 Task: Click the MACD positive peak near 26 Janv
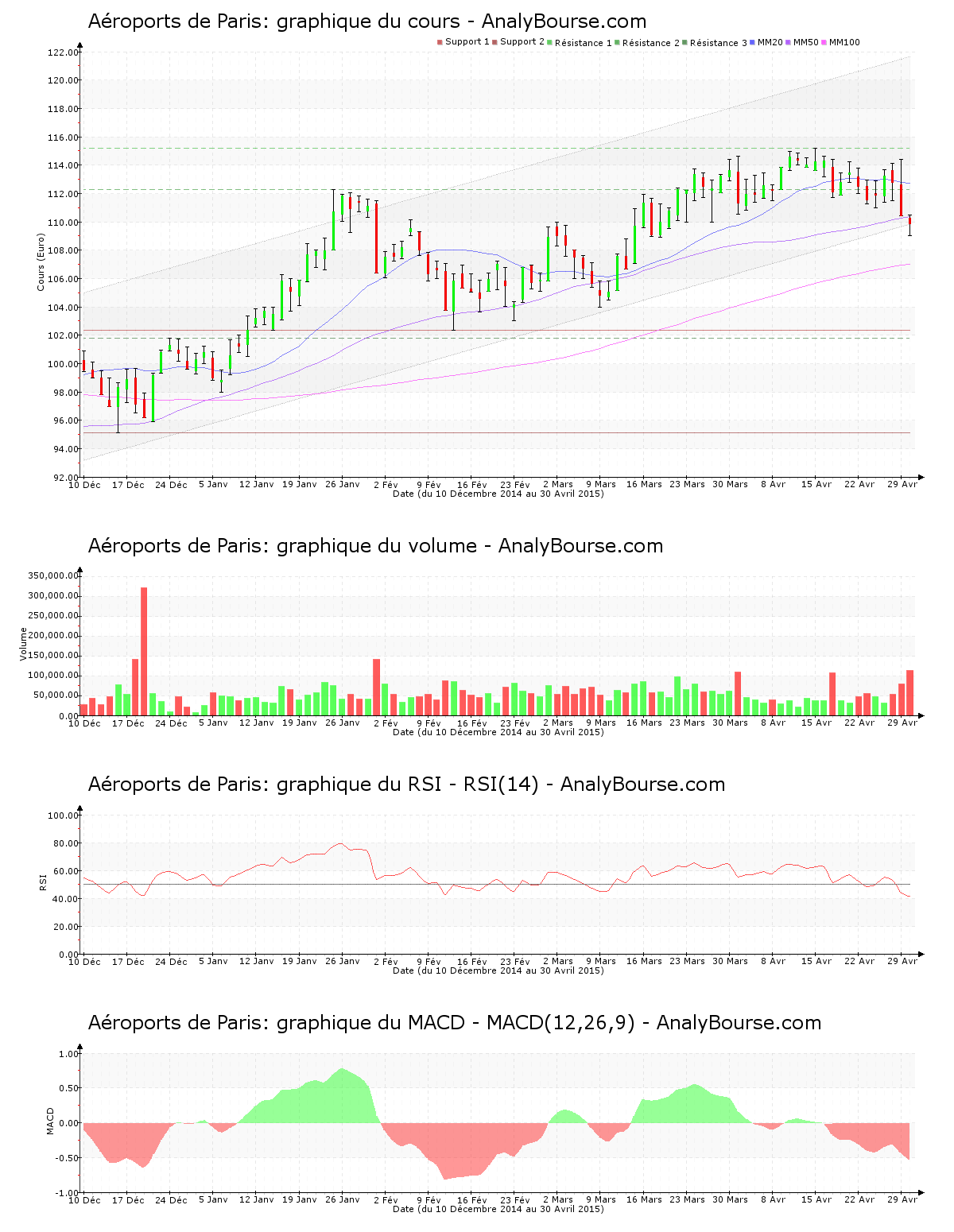[x=343, y=1069]
